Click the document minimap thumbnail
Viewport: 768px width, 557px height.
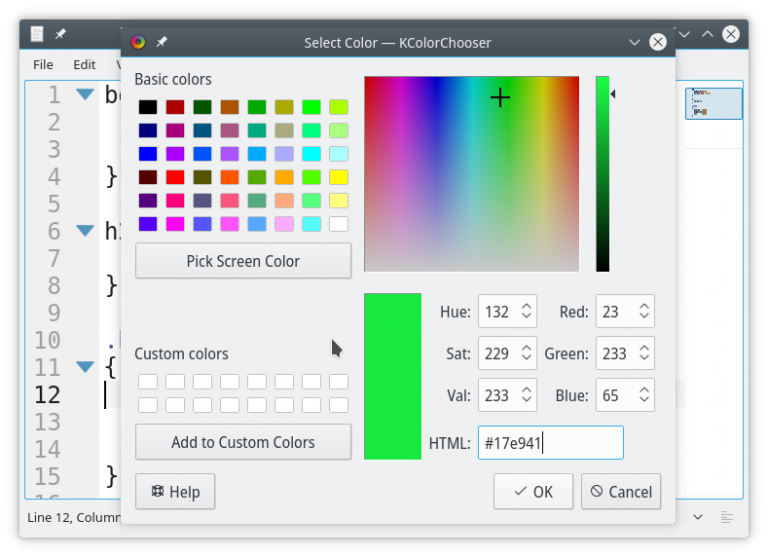tap(713, 103)
